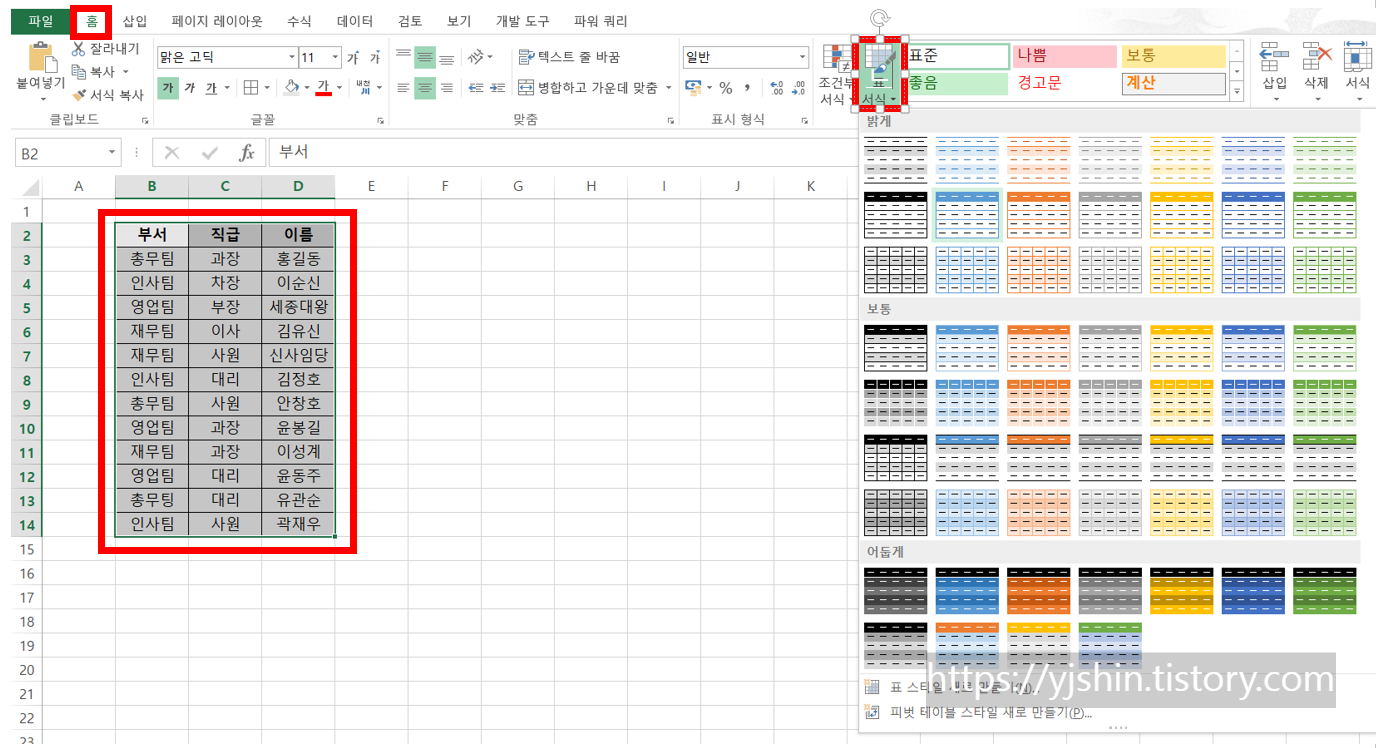Open the File (파일) tab

pos(41,20)
